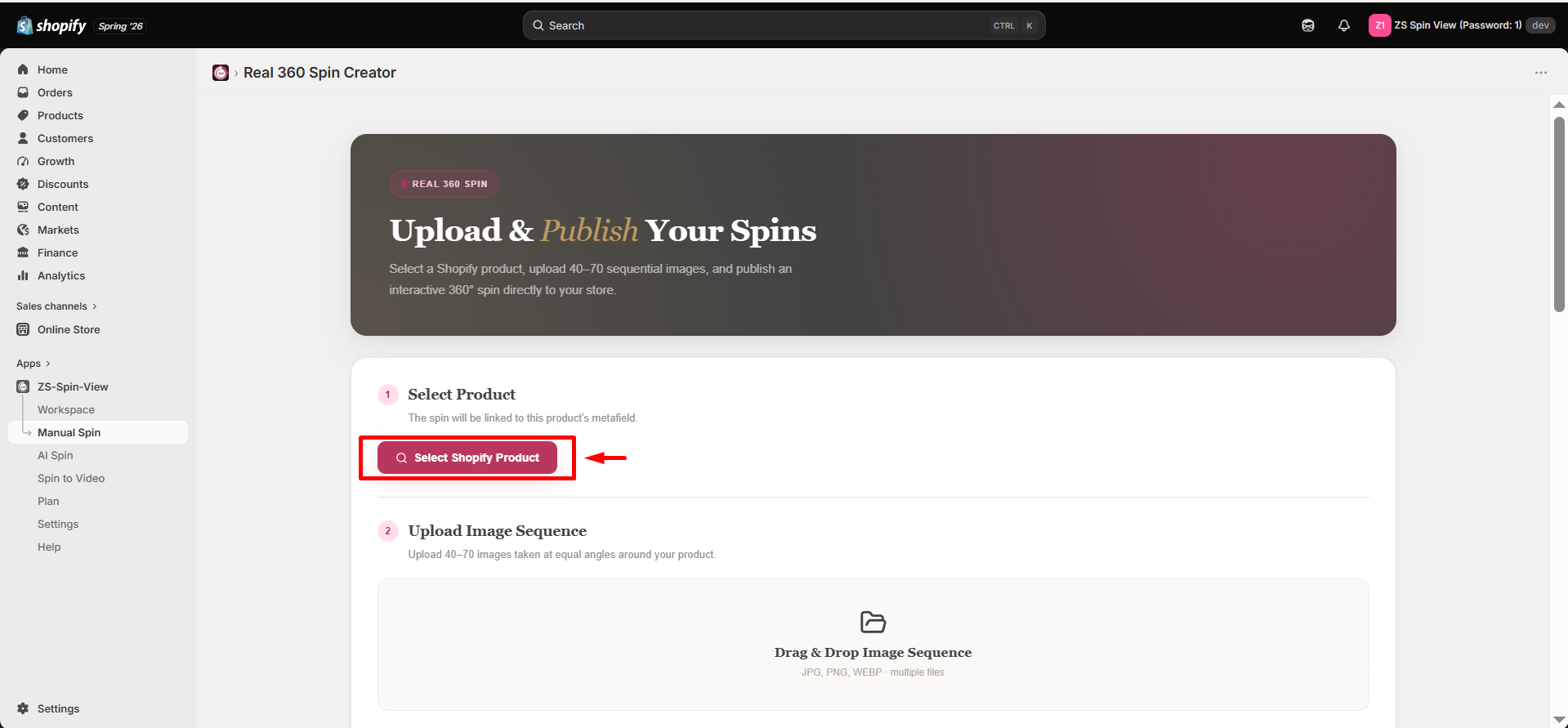Click the page vertical scrollbar thumb

pyautogui.click(x=1559, y=214)
